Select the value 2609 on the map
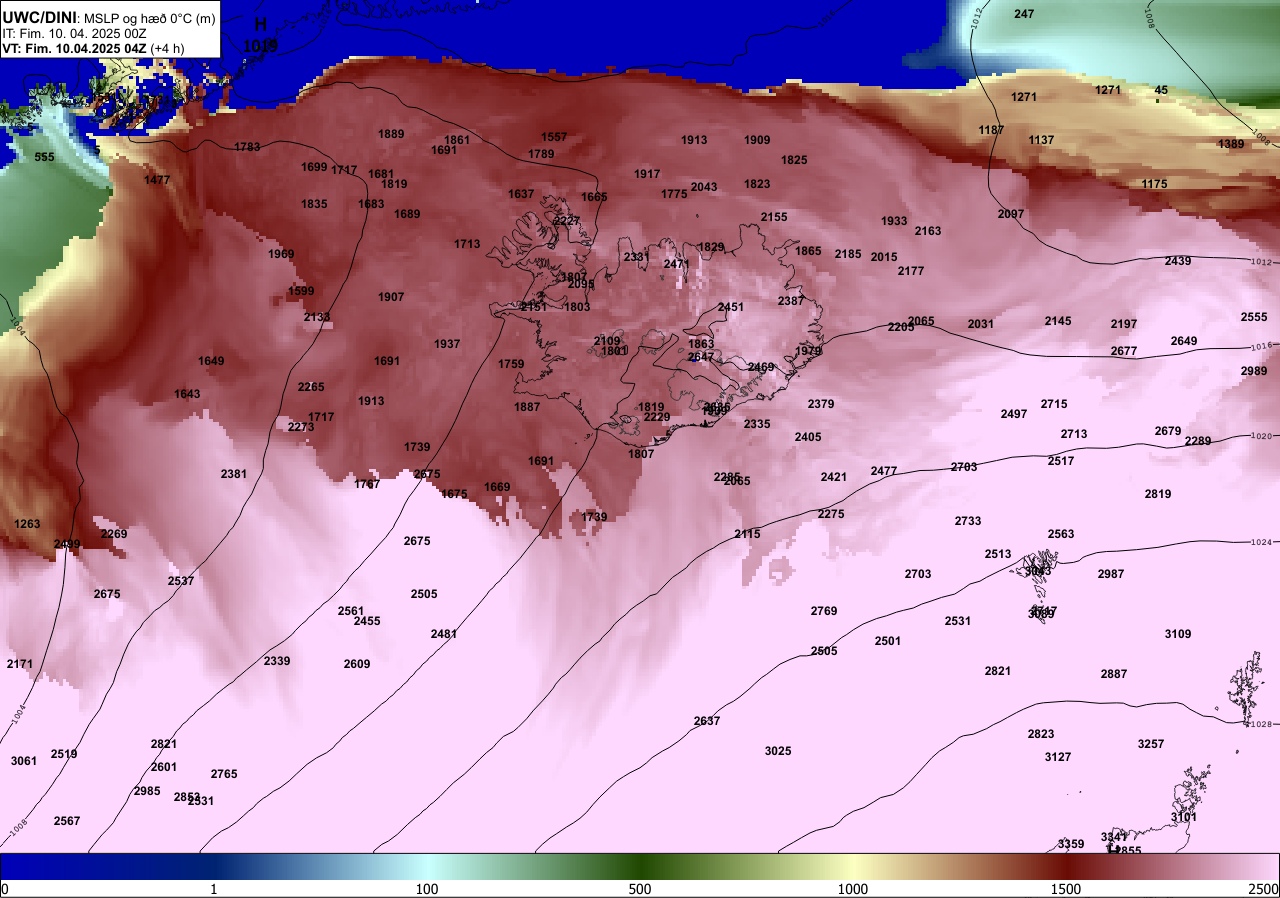The height and width of the screenshot is (898, 1280). pyautogui.click(x=357, y=664)
